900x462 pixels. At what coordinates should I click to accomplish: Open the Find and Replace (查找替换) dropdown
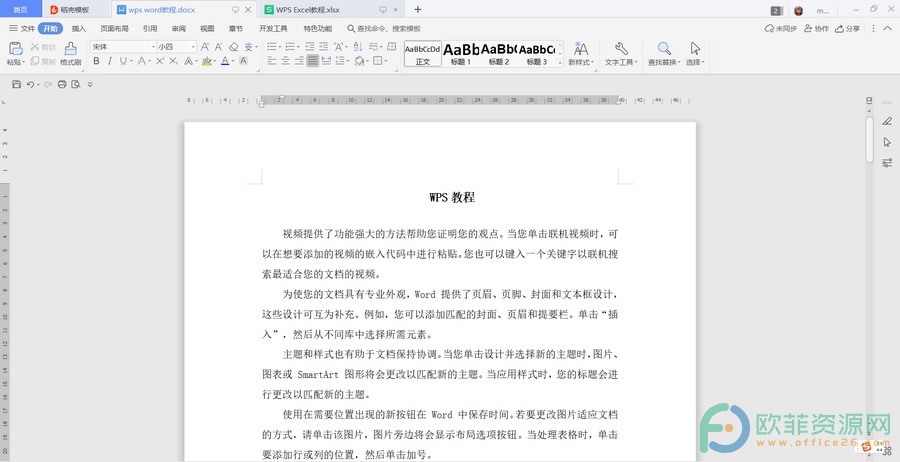(664, 62)
